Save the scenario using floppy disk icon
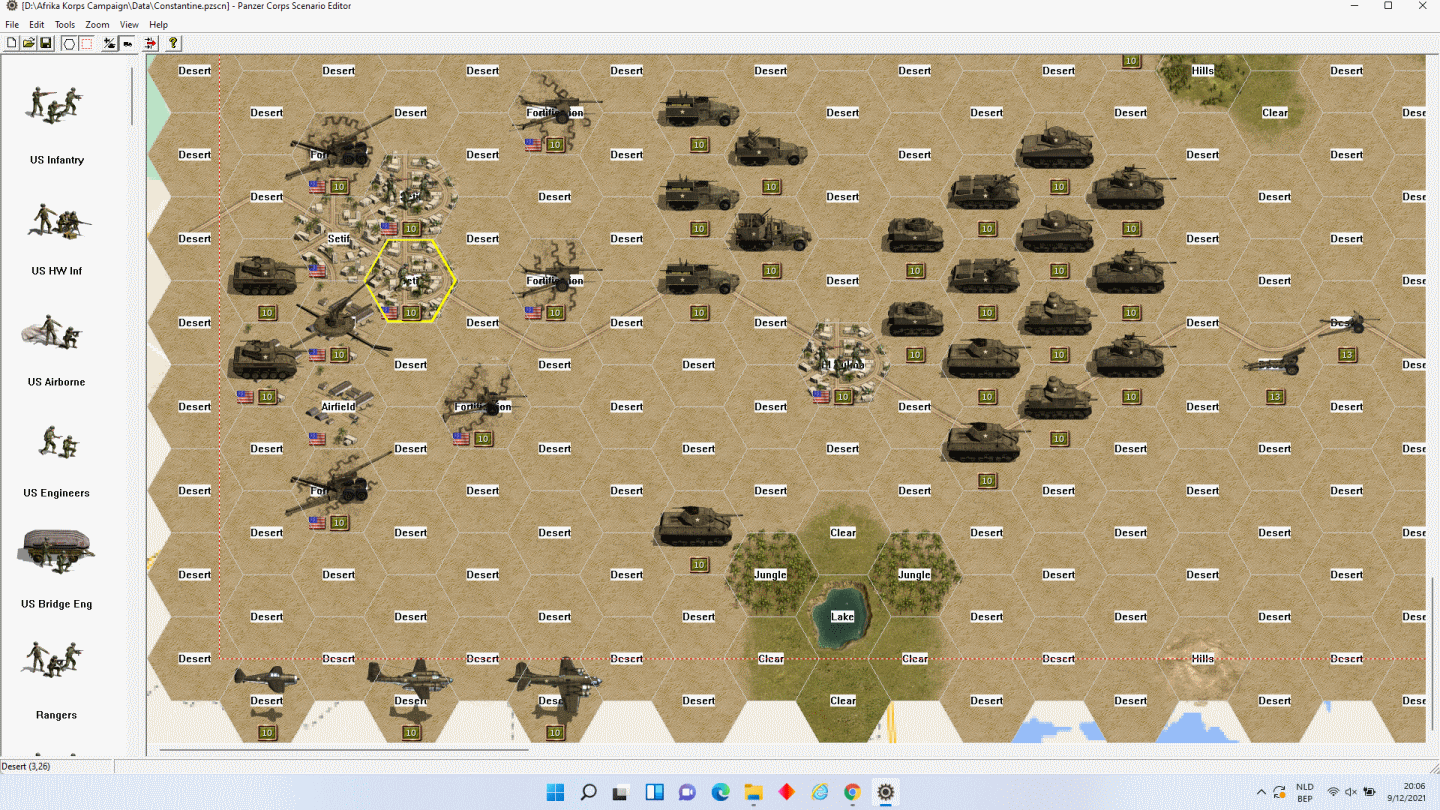This screenshot has width=1440, height=810. click(46, 43)
